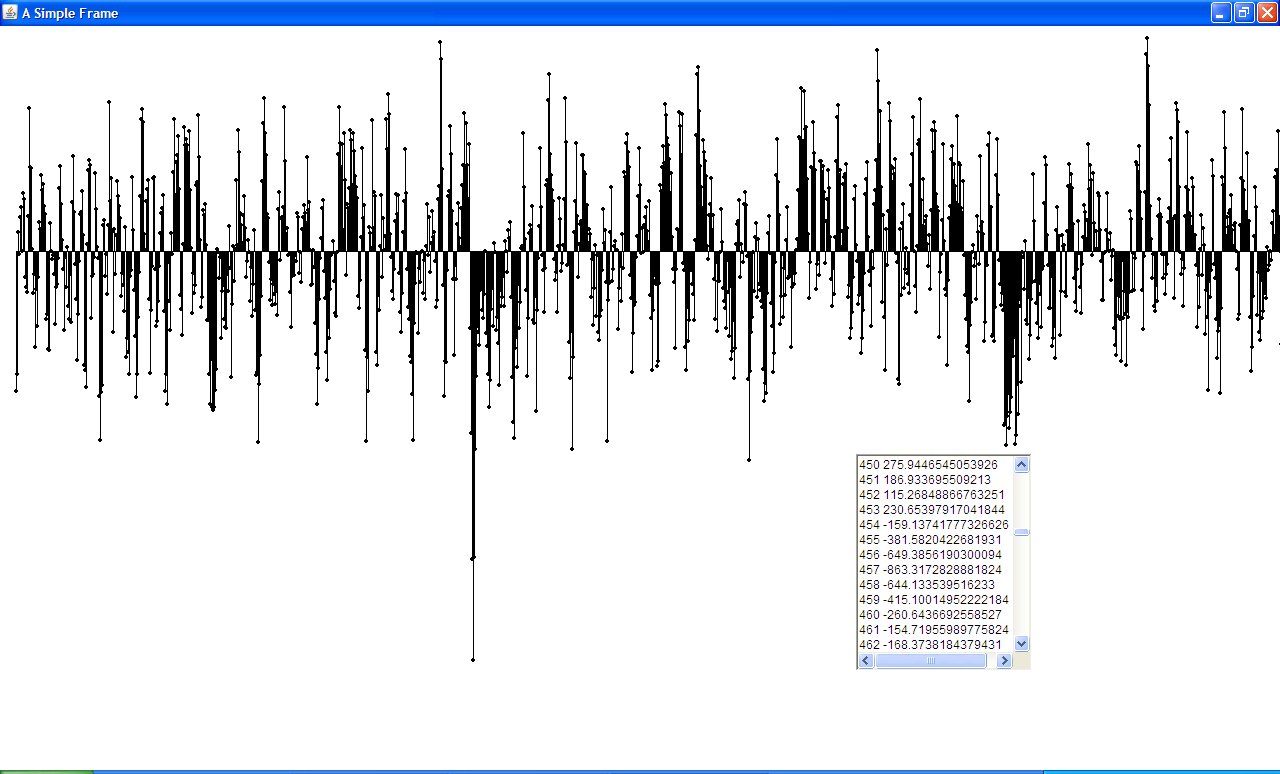1280x774 pixels.
Task: Close the A Simple Frame window
Action: [1267, 13]
